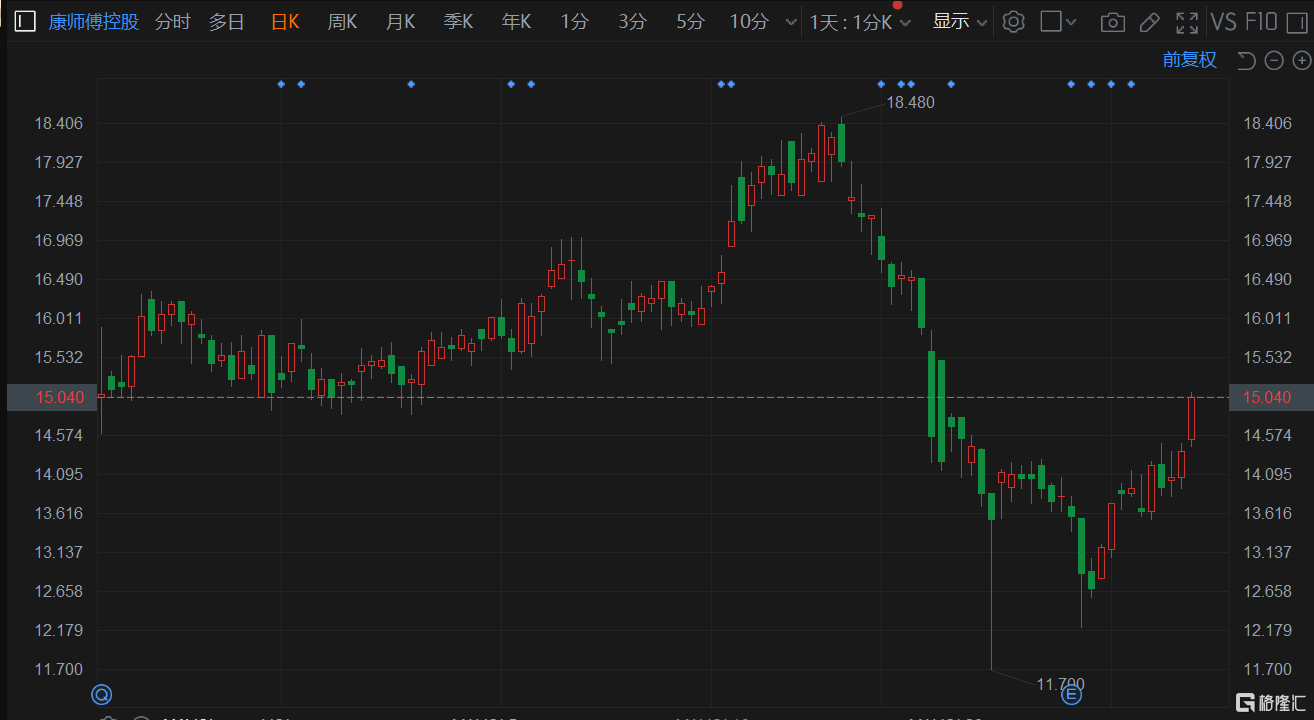This screenshot has height=720, width=1314.
Task: Expand the 显示 display dropdown
Action: click(960, 22)
